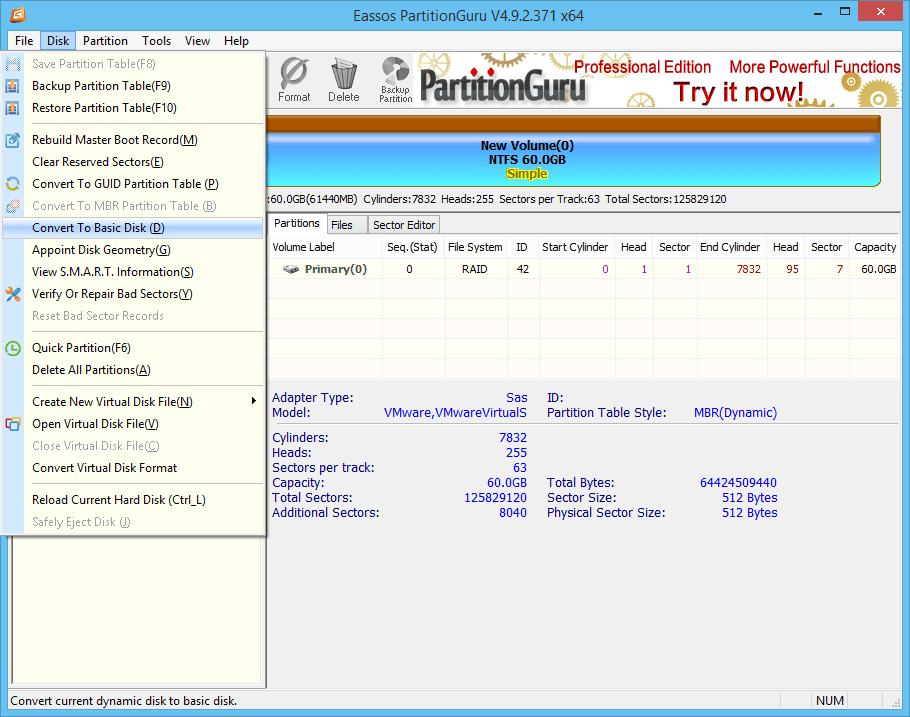Click the Delete trash bin icon
This screenshot has width=910, height=717.
click(x=344, y=80)
